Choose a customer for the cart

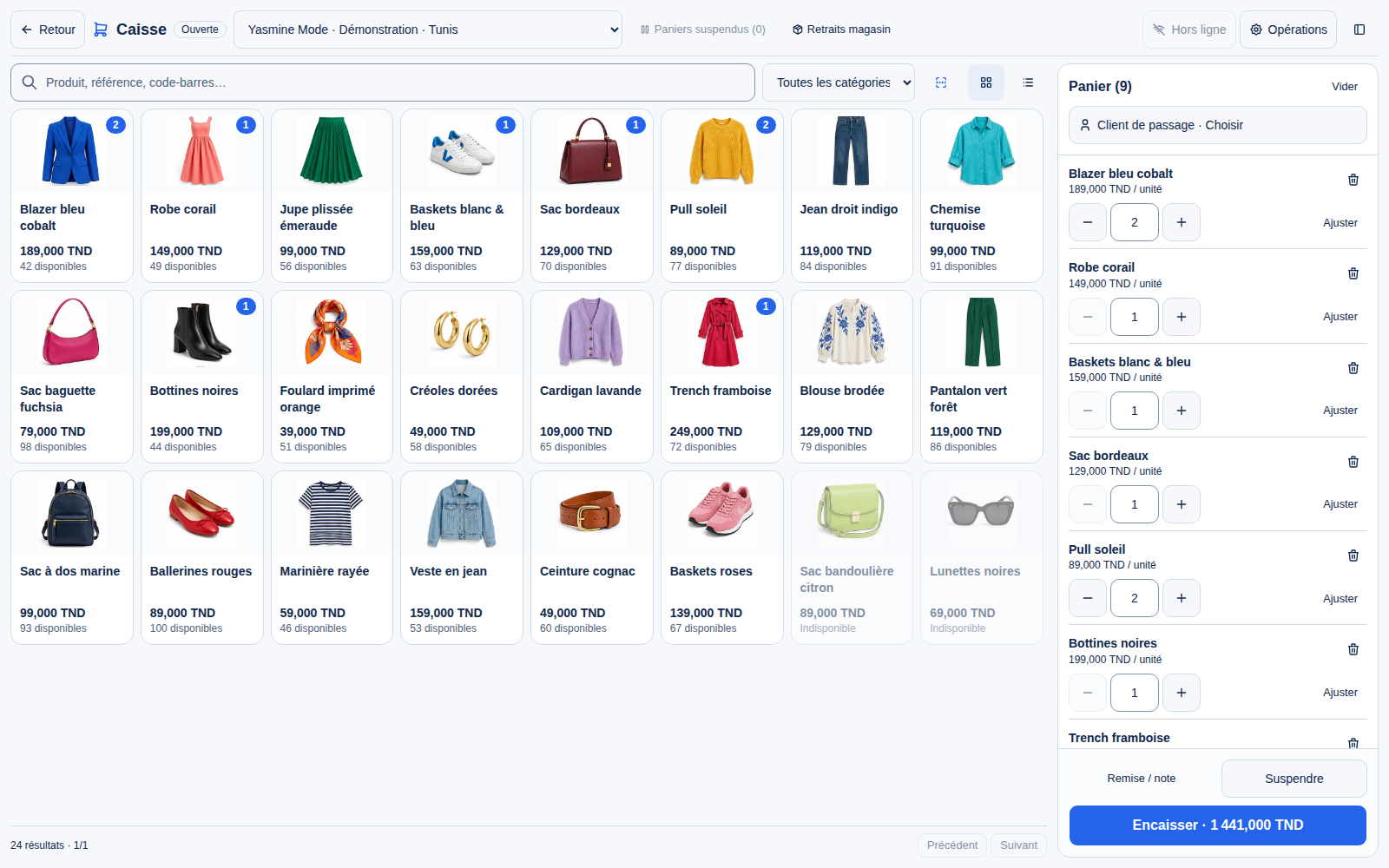(1217, 125)
